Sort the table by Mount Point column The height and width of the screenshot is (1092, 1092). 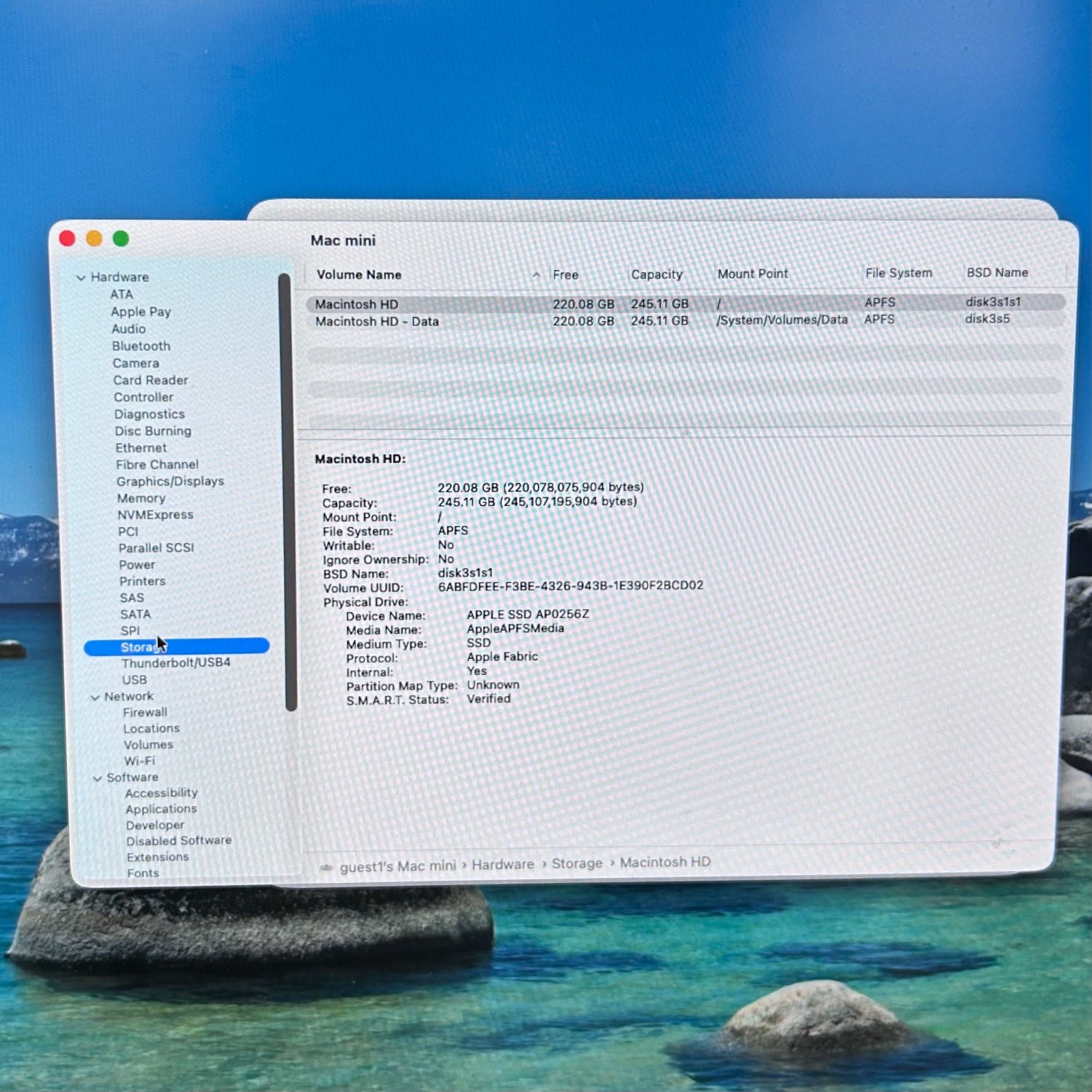[x=753, y=274]
